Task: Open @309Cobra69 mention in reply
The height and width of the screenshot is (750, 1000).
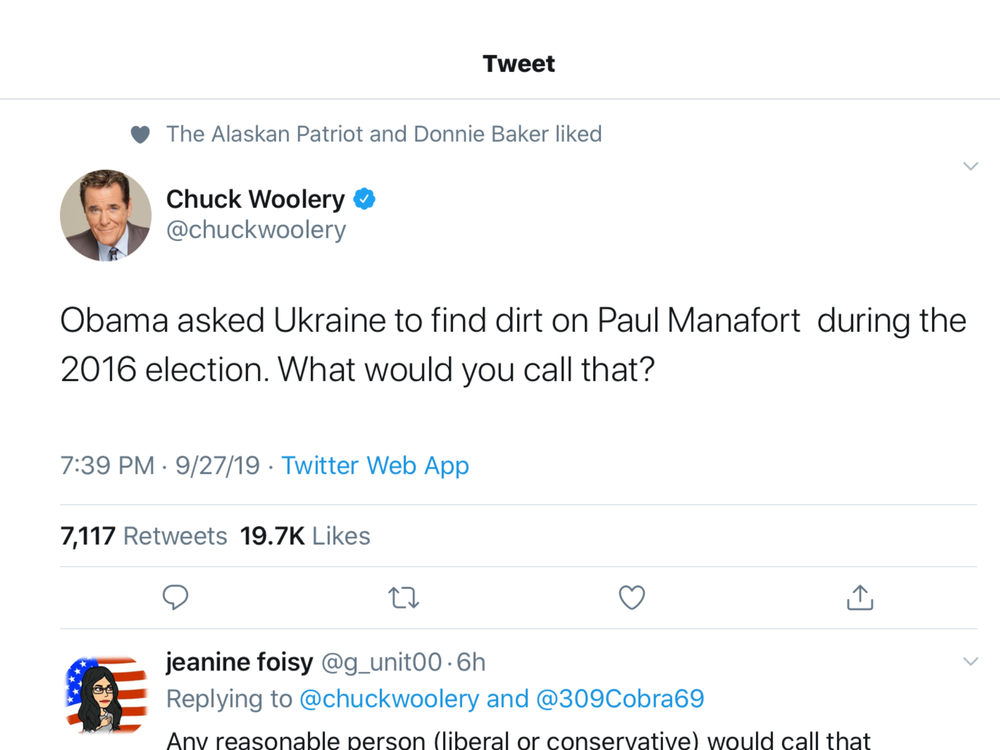Action: coord(620,699)
